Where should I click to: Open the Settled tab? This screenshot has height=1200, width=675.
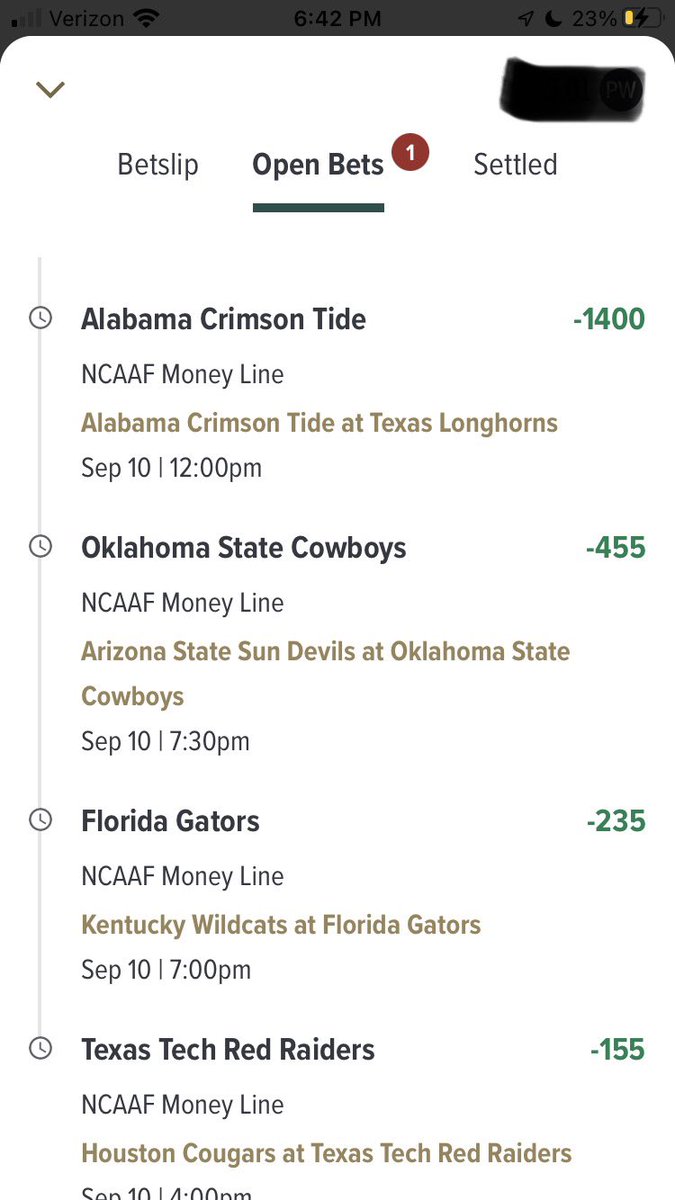pos(515,164)
